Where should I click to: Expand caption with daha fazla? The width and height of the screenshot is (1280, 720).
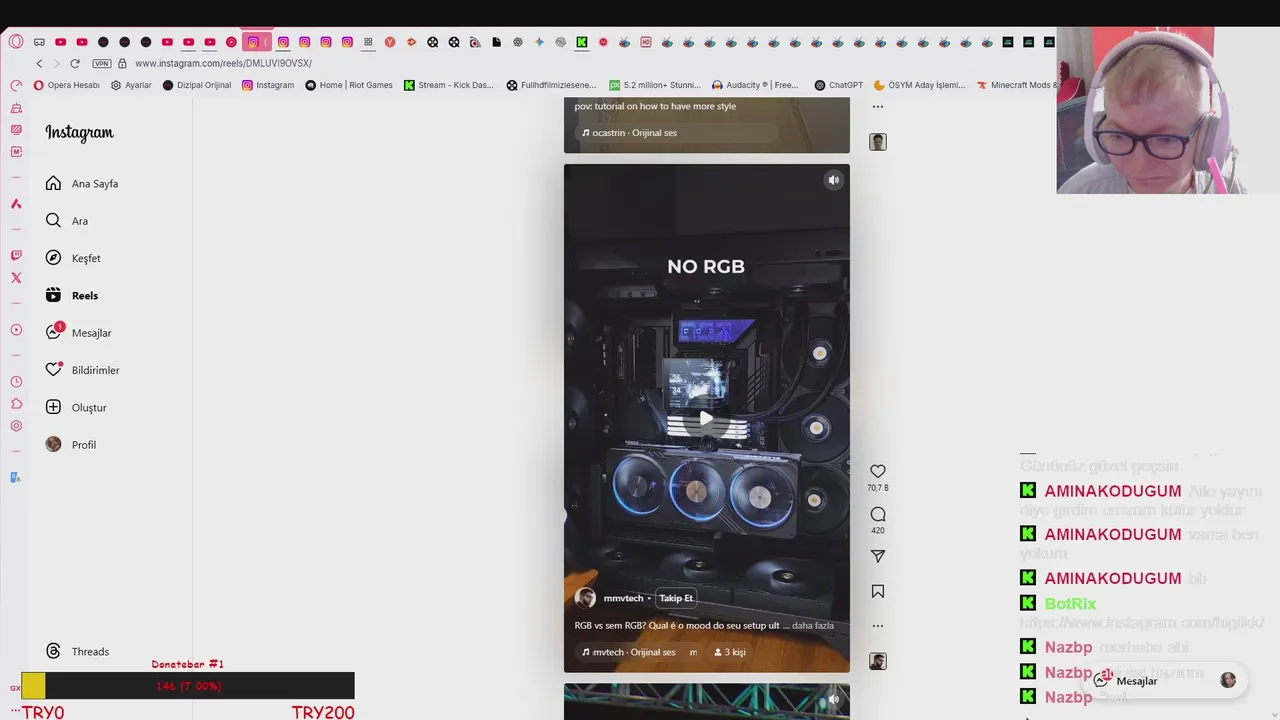(813, 625)
